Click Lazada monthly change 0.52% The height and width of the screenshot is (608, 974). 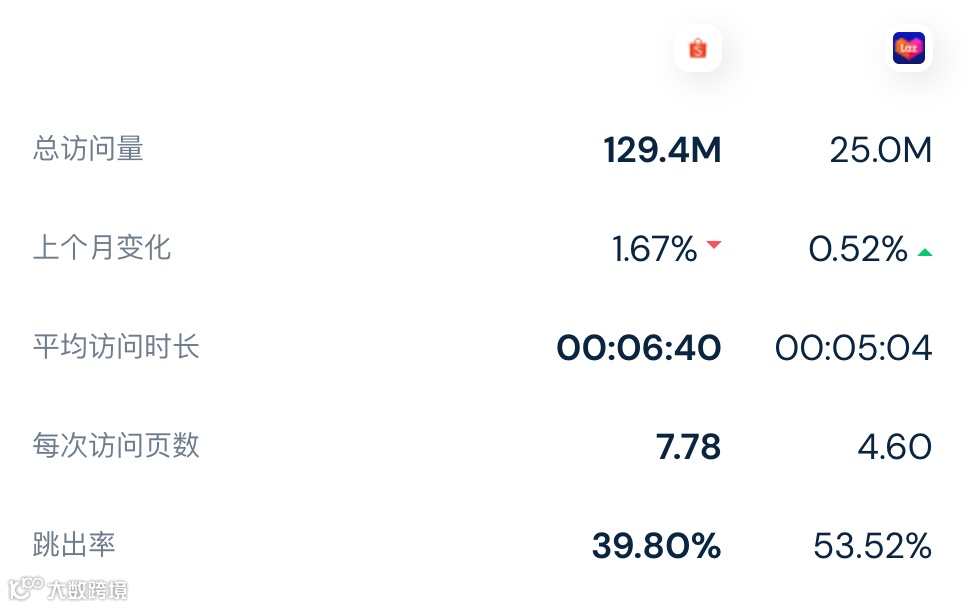click(858, 249)
